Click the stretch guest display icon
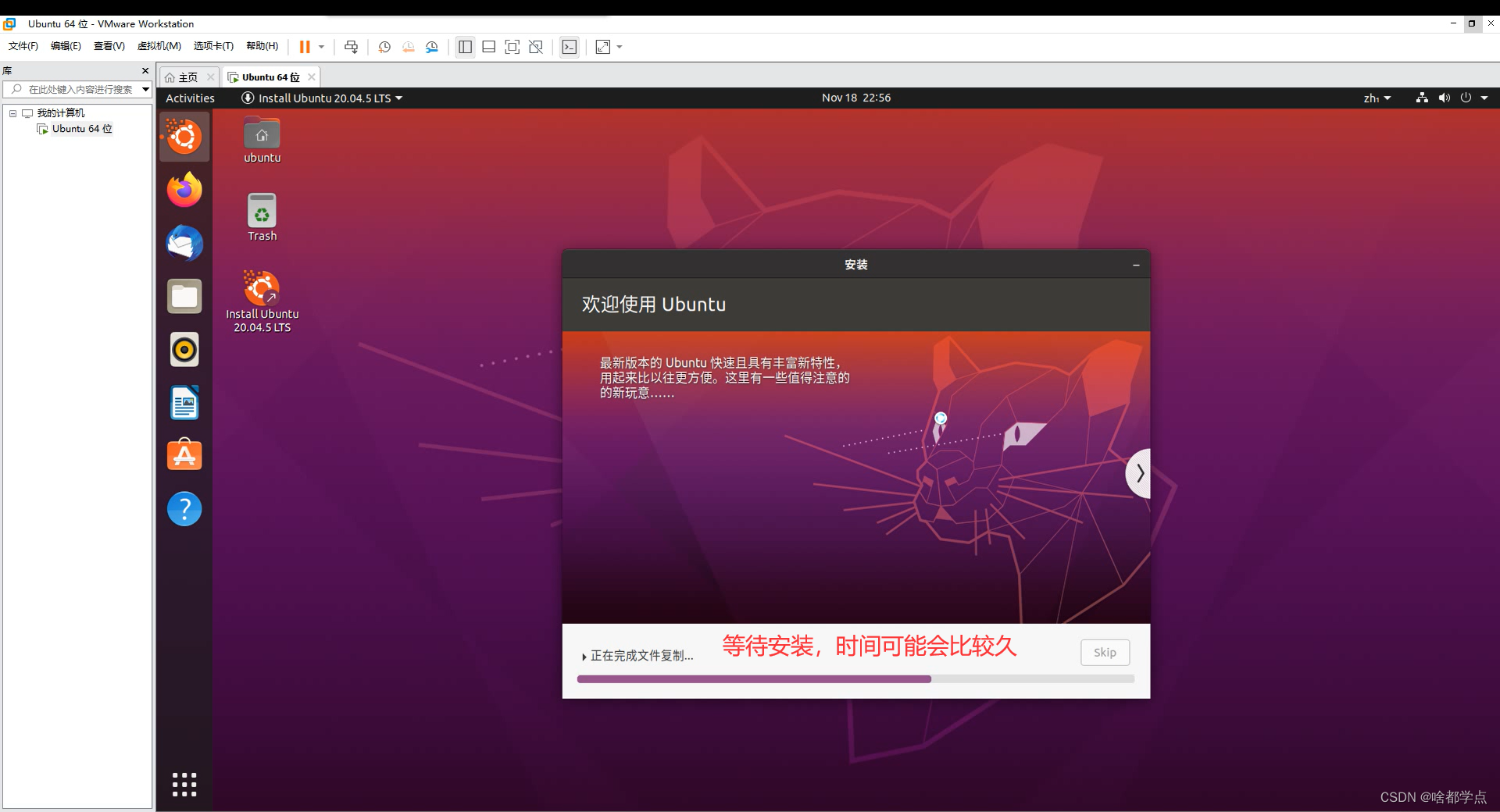This screenshot has height=812, width=1500. [x=603, y=47]
